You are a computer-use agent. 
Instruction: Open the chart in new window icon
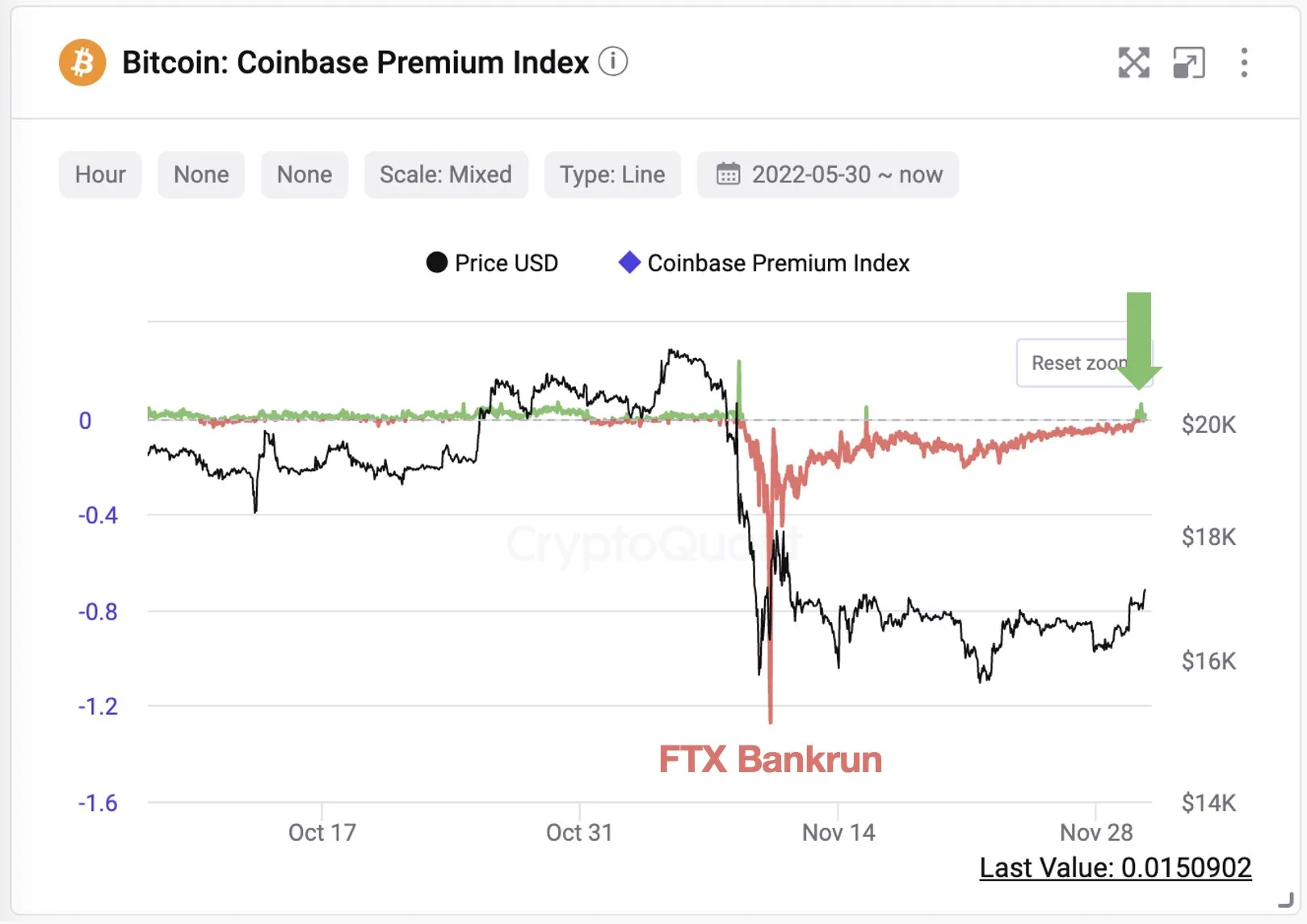pos(1188,62)
